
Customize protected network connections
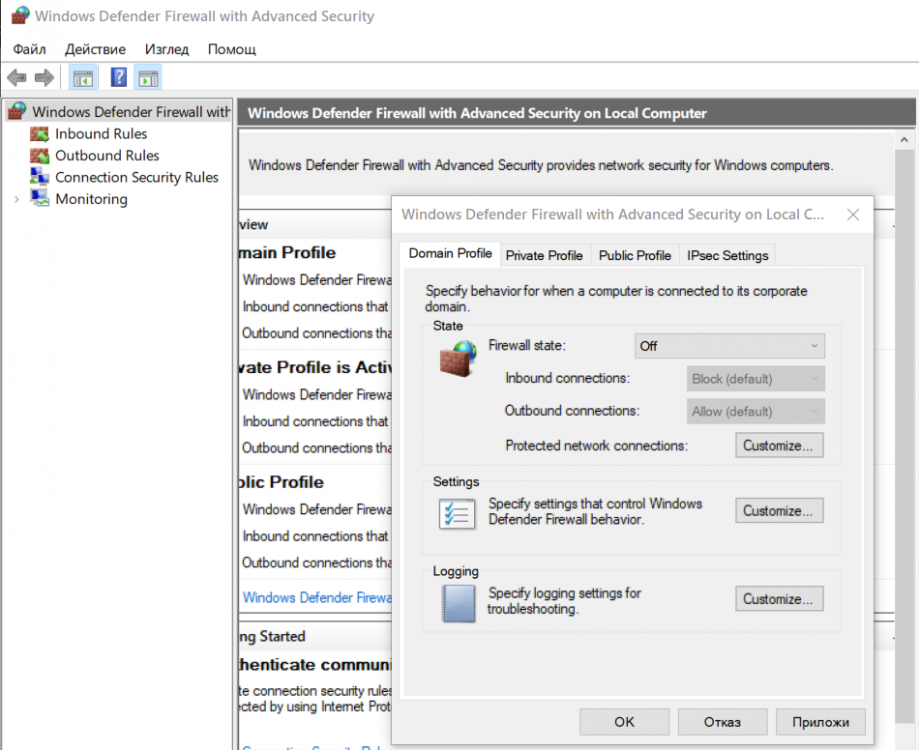tap(779, 445)
